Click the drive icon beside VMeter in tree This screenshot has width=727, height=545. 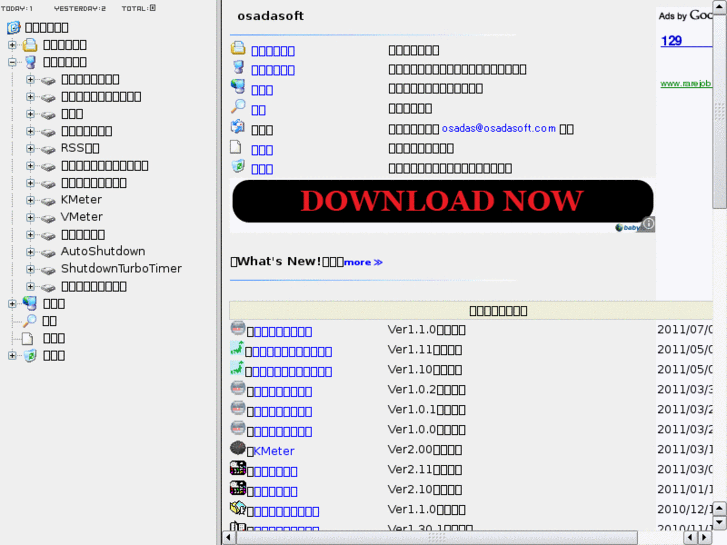[48, 218]
